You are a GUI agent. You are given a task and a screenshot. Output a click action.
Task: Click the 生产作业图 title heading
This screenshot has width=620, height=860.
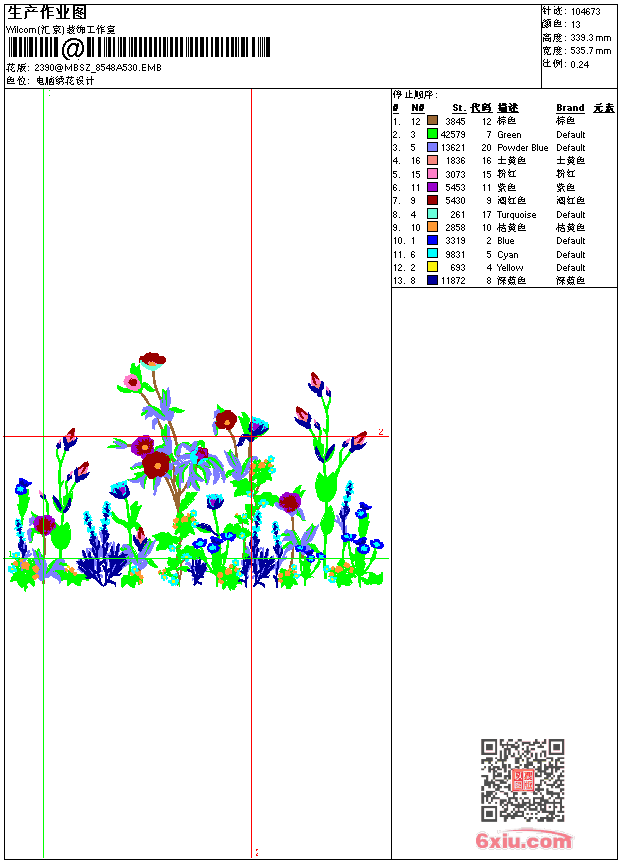coord(47,13)
